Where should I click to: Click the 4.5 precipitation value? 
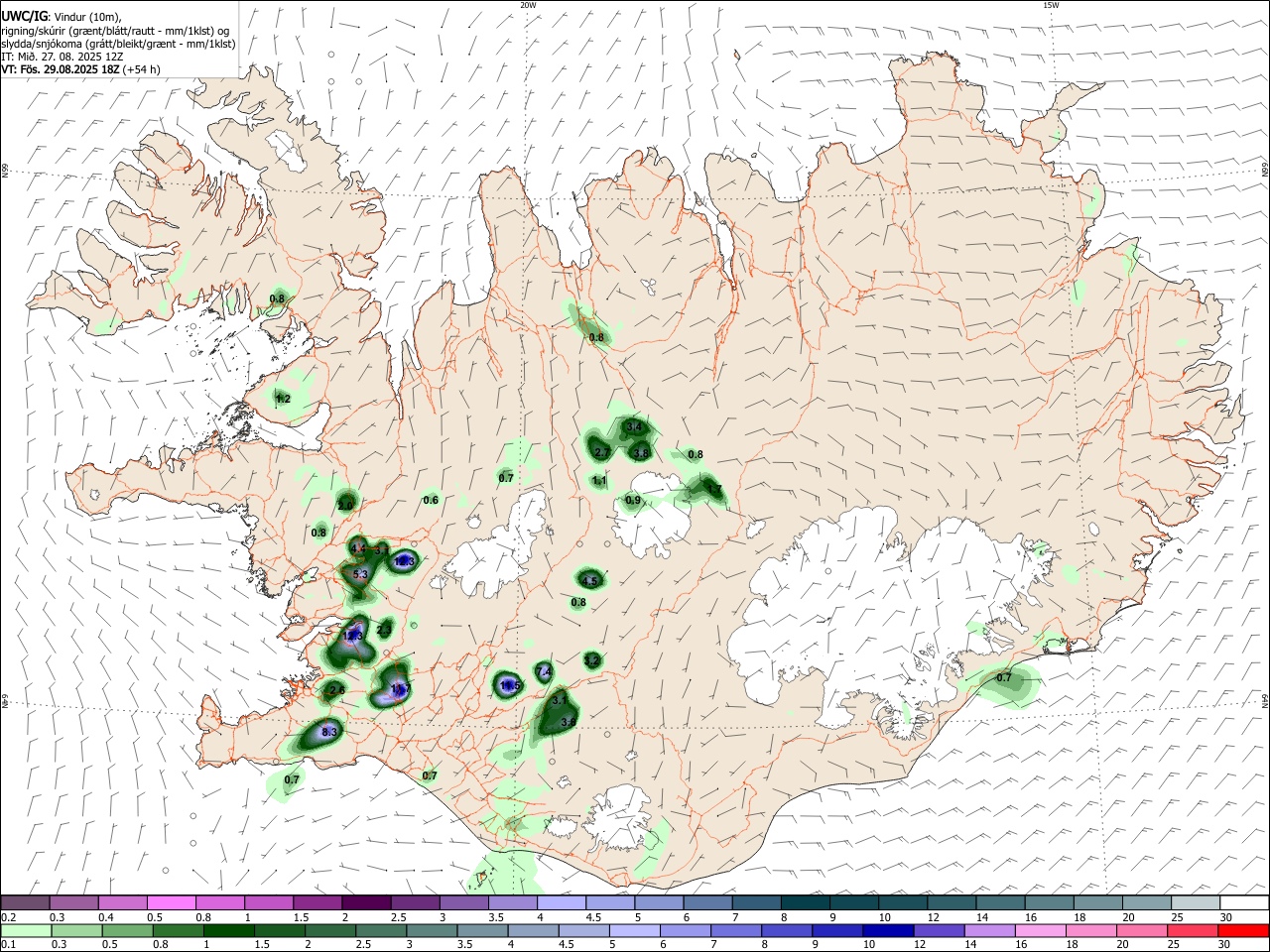590,581
